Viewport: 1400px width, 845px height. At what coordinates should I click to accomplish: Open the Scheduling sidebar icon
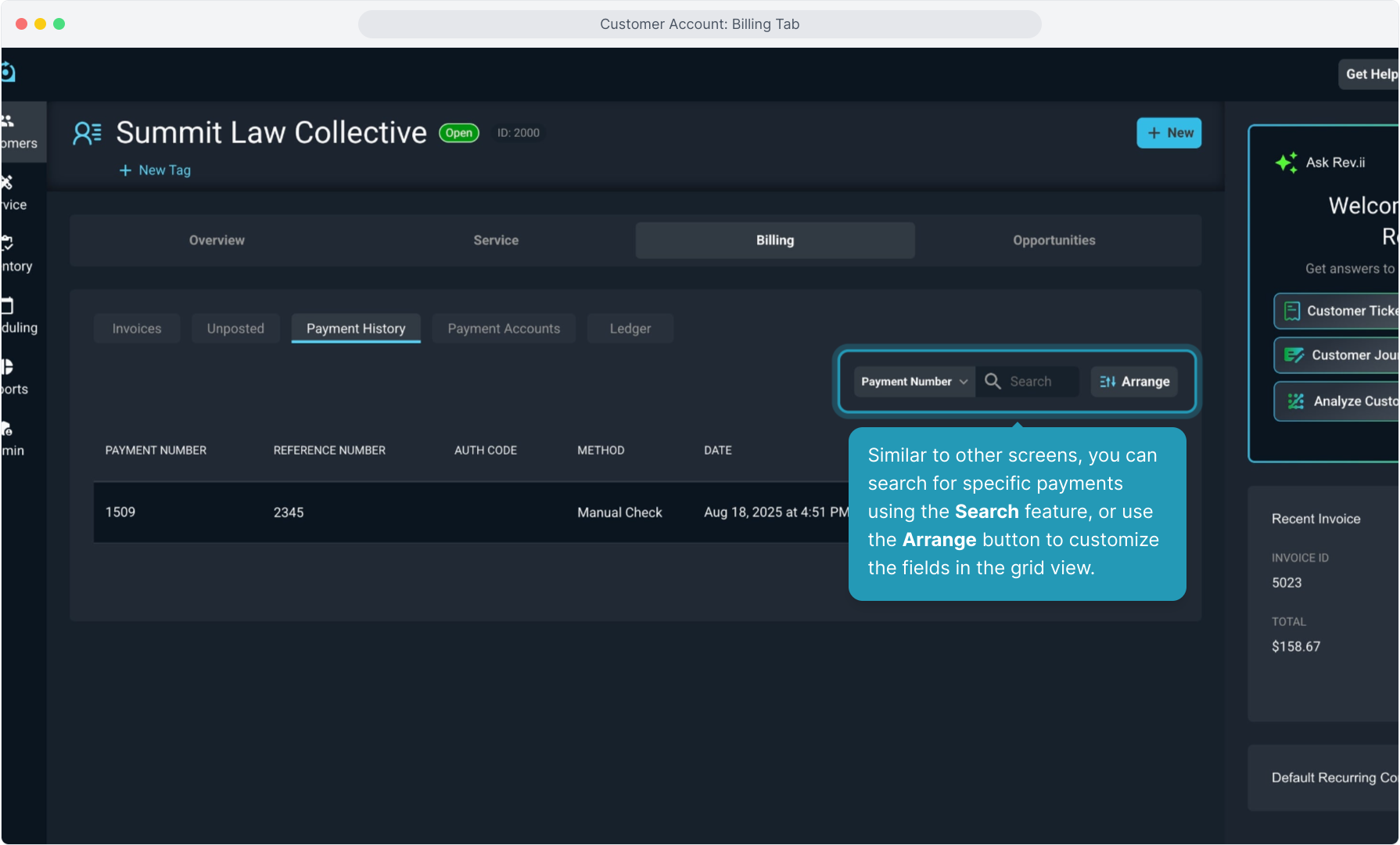click(x=8, y=306)
